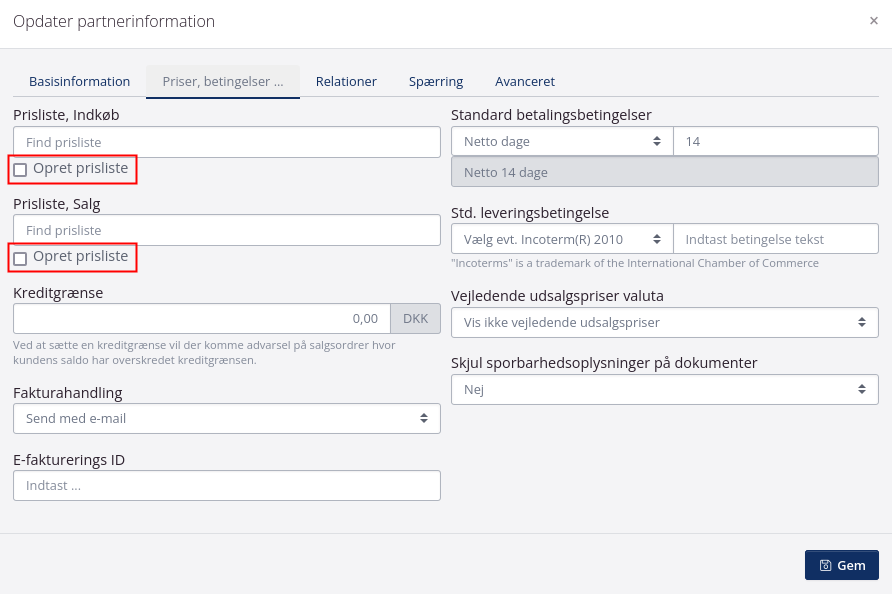This screenshot has width=892, height=594.
Task: Switch to the Basisinformation tab
Action: pos(79,81)
